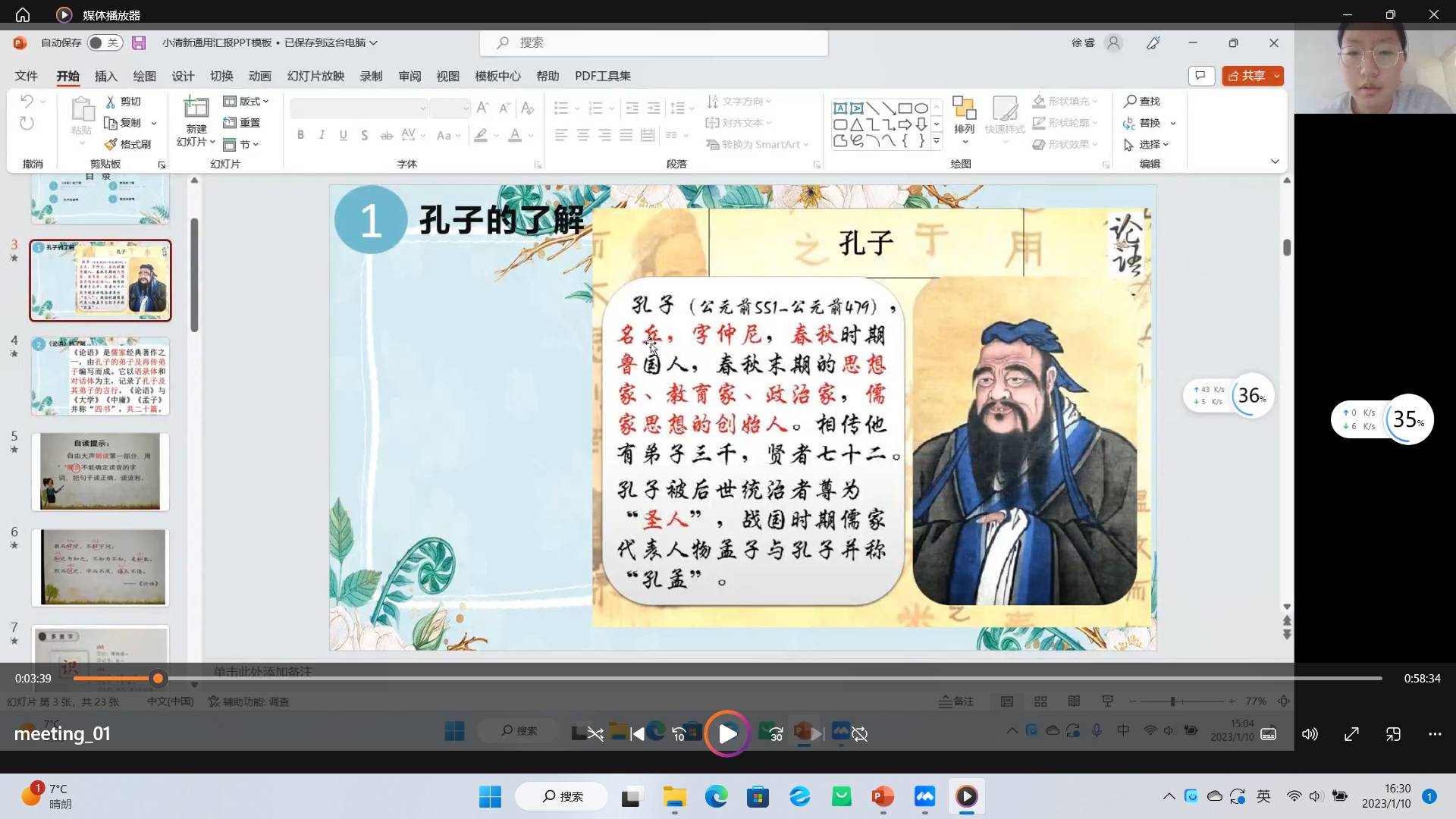Image resolution: width=1456 pixels, height=819 pixels.
Task: Click the bullet list icon
Action: point(561,108)
